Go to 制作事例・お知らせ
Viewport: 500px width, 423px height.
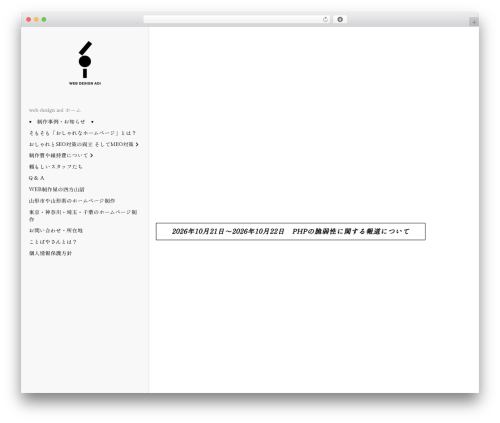click(x=61, y=122)
